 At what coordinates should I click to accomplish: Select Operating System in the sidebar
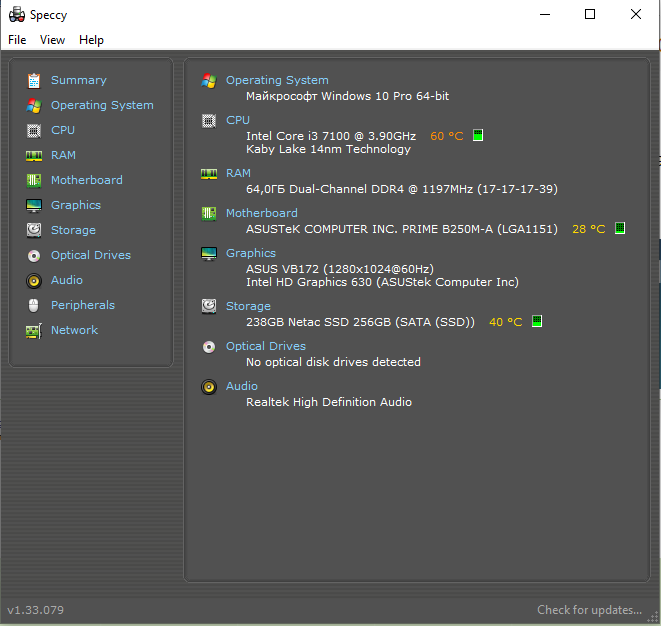point(102,105)
